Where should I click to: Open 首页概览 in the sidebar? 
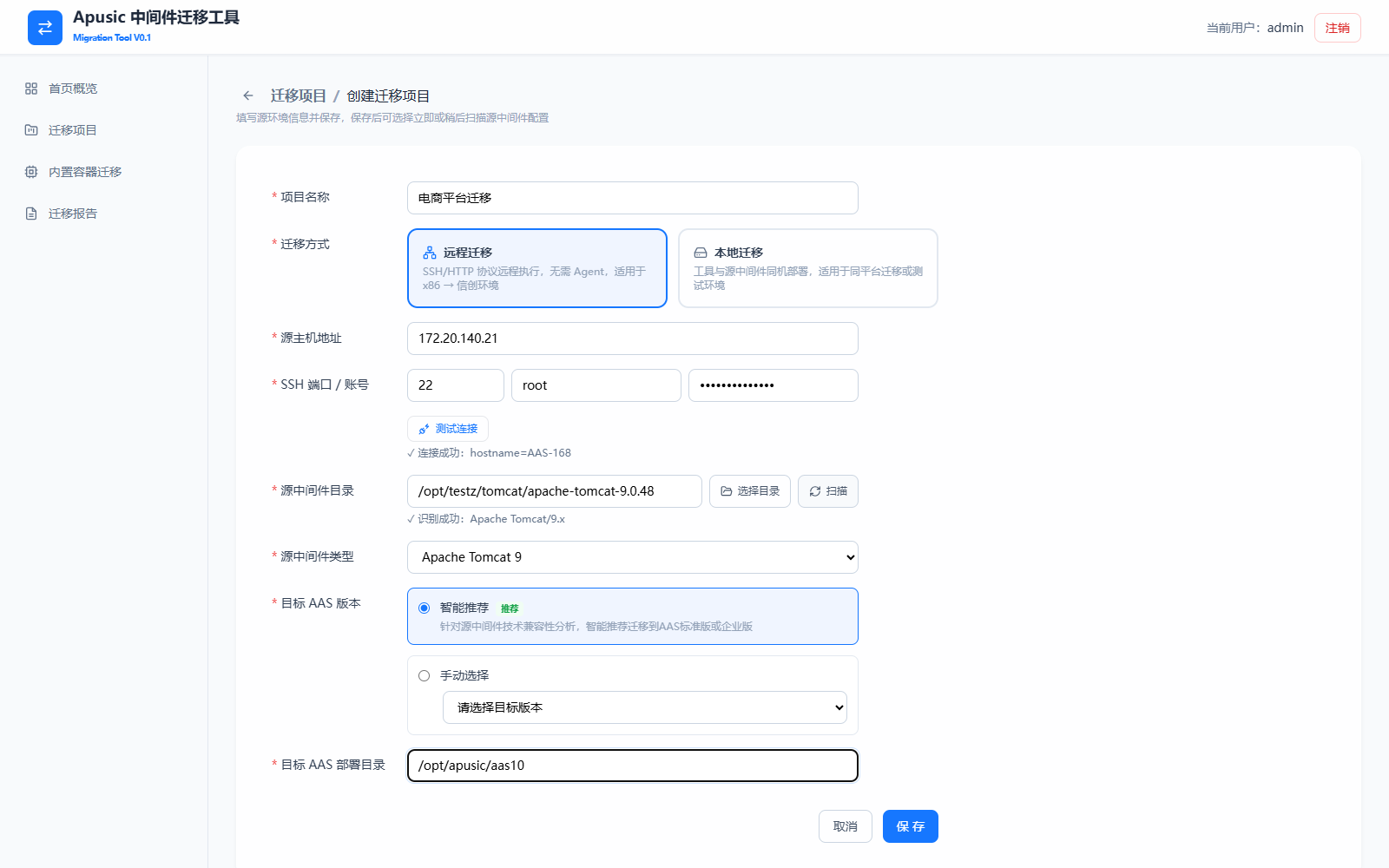click(x=104, y=89)
